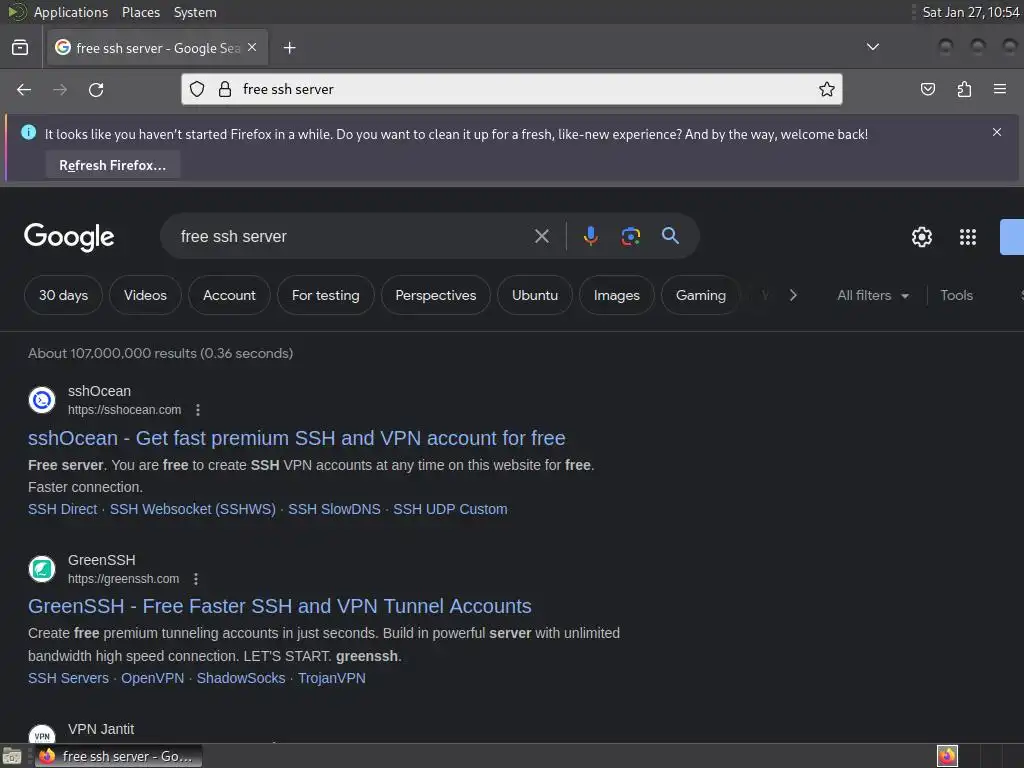Open the Save to Pocket icon
Image resolution: width=1024 pixels, height=768 pixels.
[927, 89]
